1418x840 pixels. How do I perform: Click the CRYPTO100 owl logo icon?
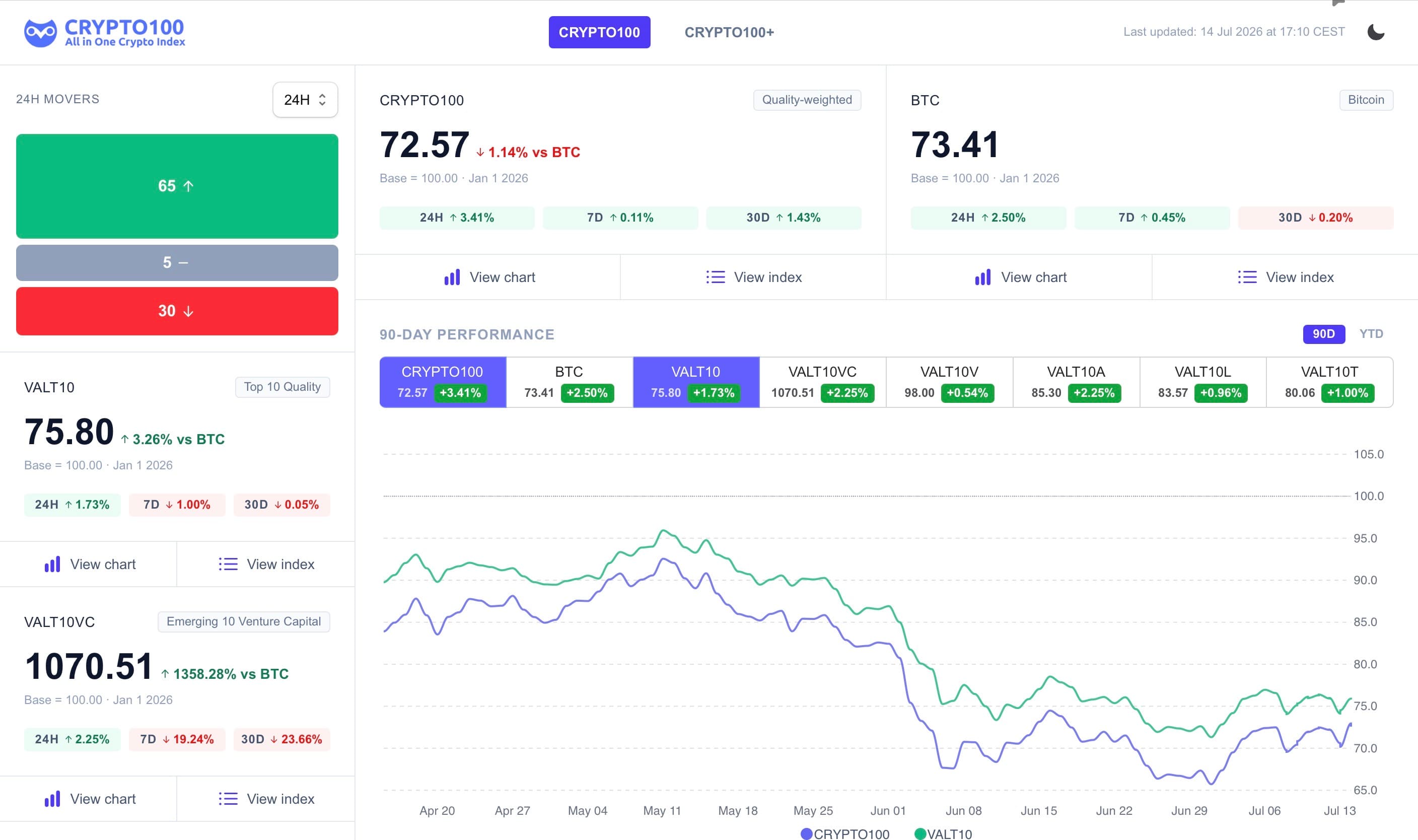[40, 33]
